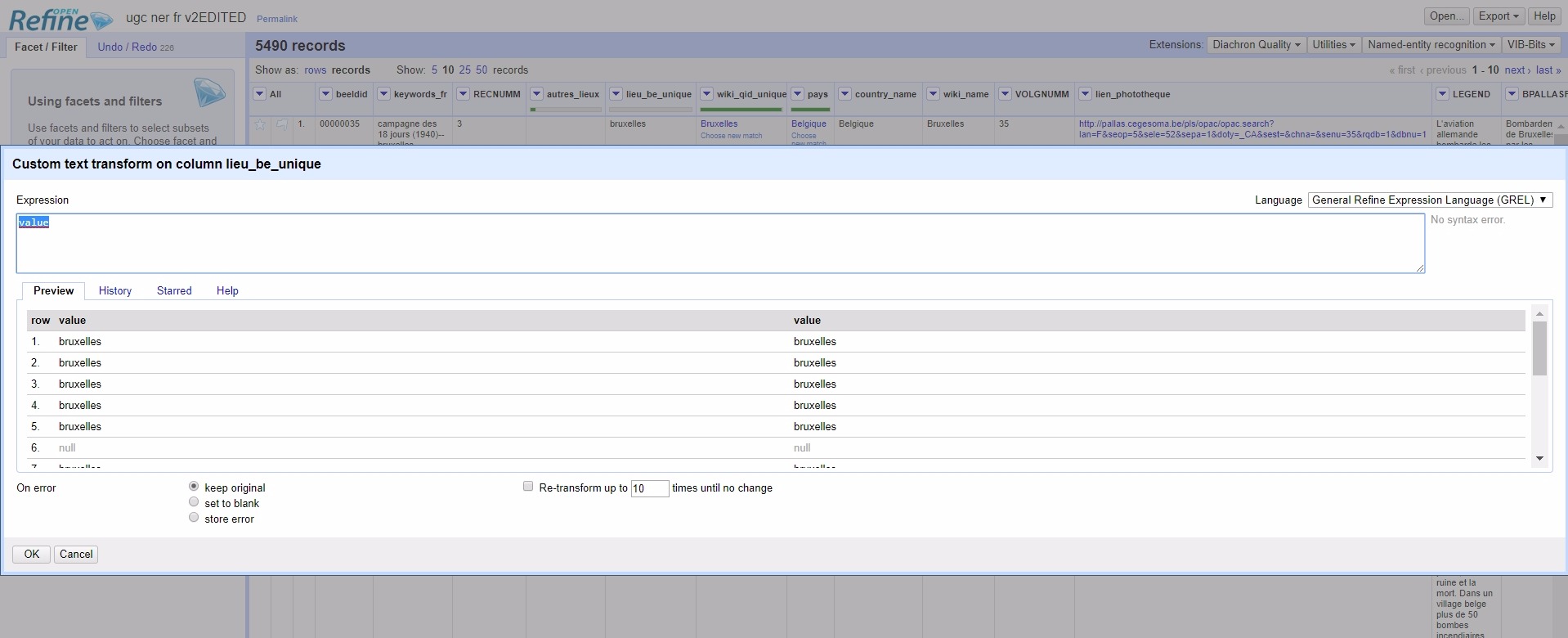Viewport: 1568px width, 638px height.
Task: Flag row 1 in the grid
Action: (x=281, y=124)
